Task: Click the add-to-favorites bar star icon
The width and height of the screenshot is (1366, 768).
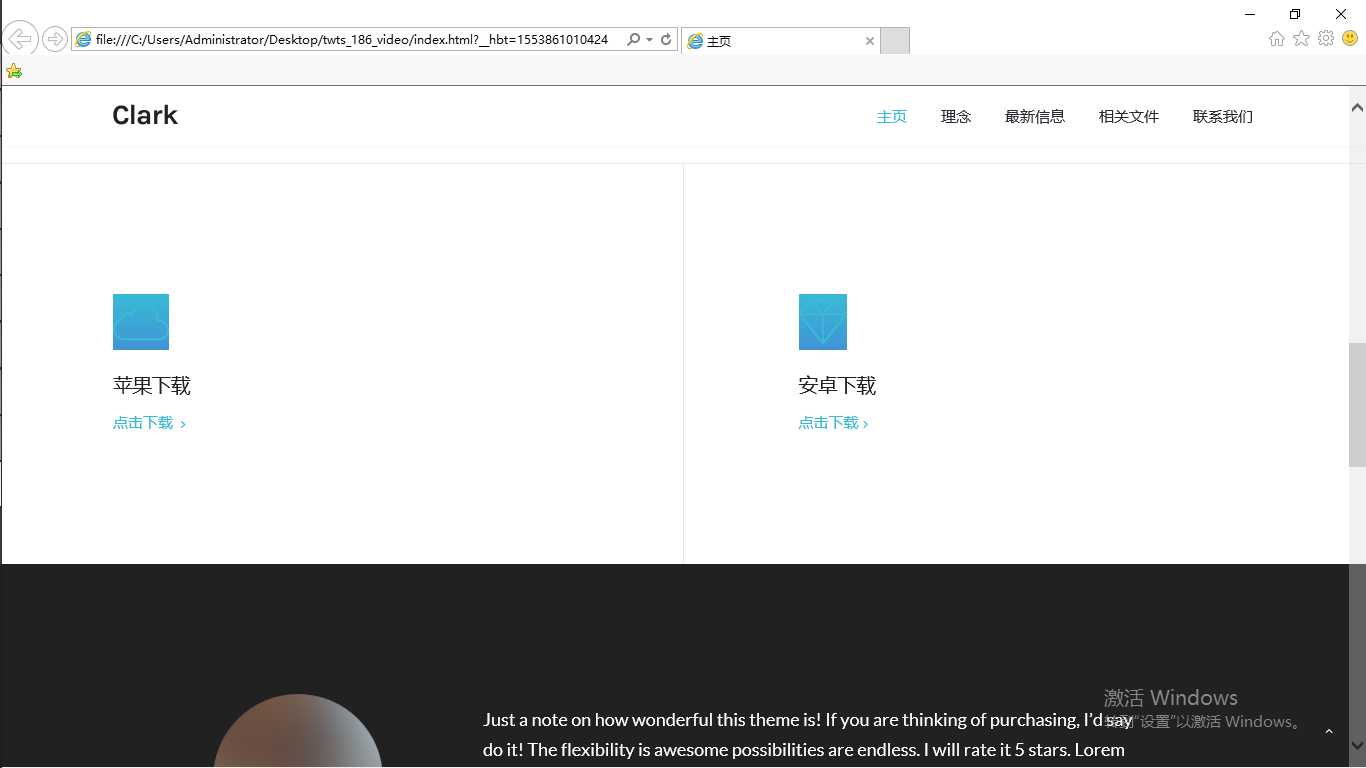Action: point(14,71)
